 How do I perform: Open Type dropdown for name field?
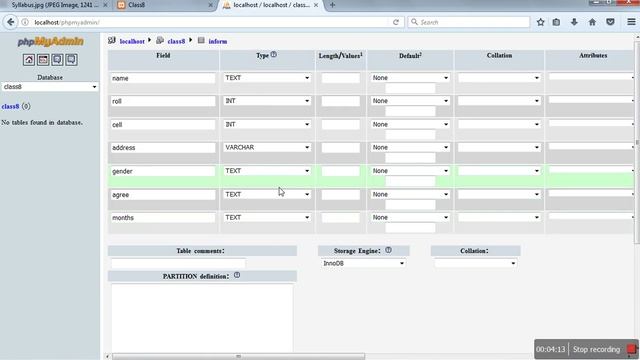(x=267, y=78)
